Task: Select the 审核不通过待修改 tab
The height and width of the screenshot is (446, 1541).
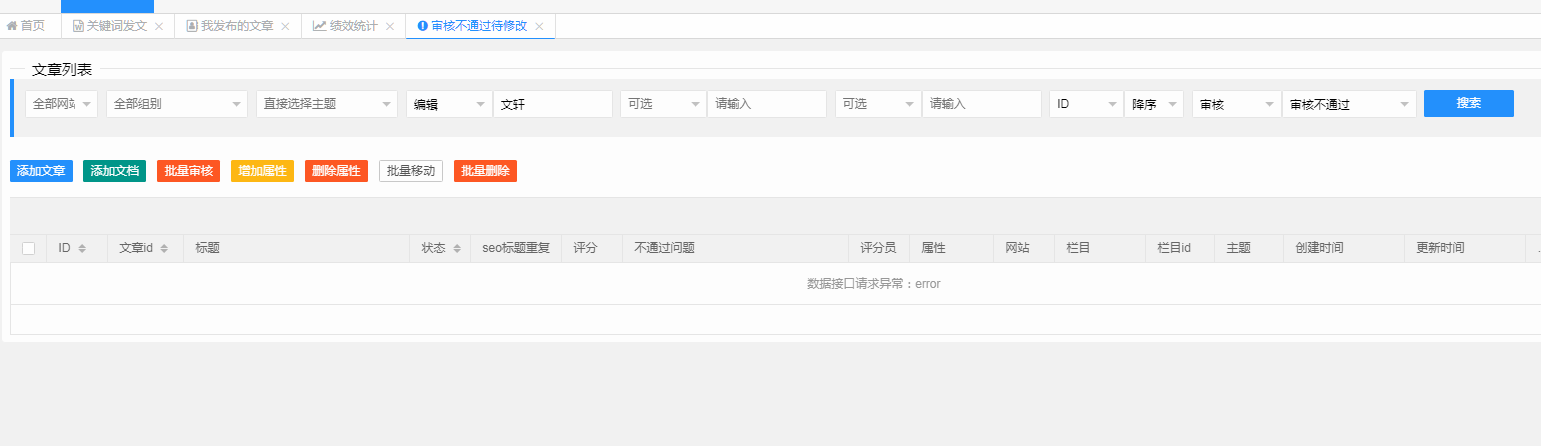Action: [479, 26]
